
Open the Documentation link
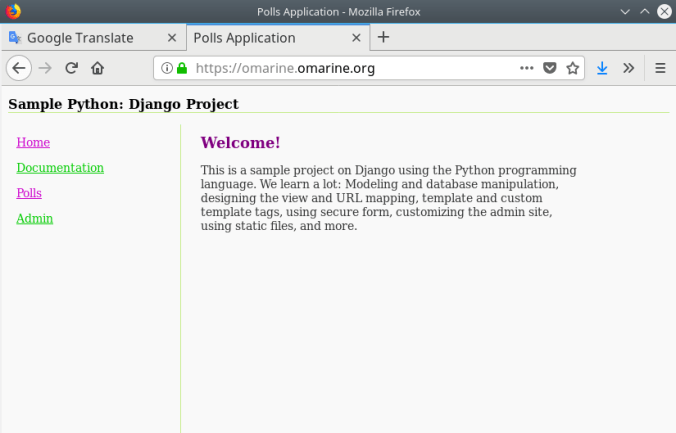pyautogui.click(x=60, y=168)
